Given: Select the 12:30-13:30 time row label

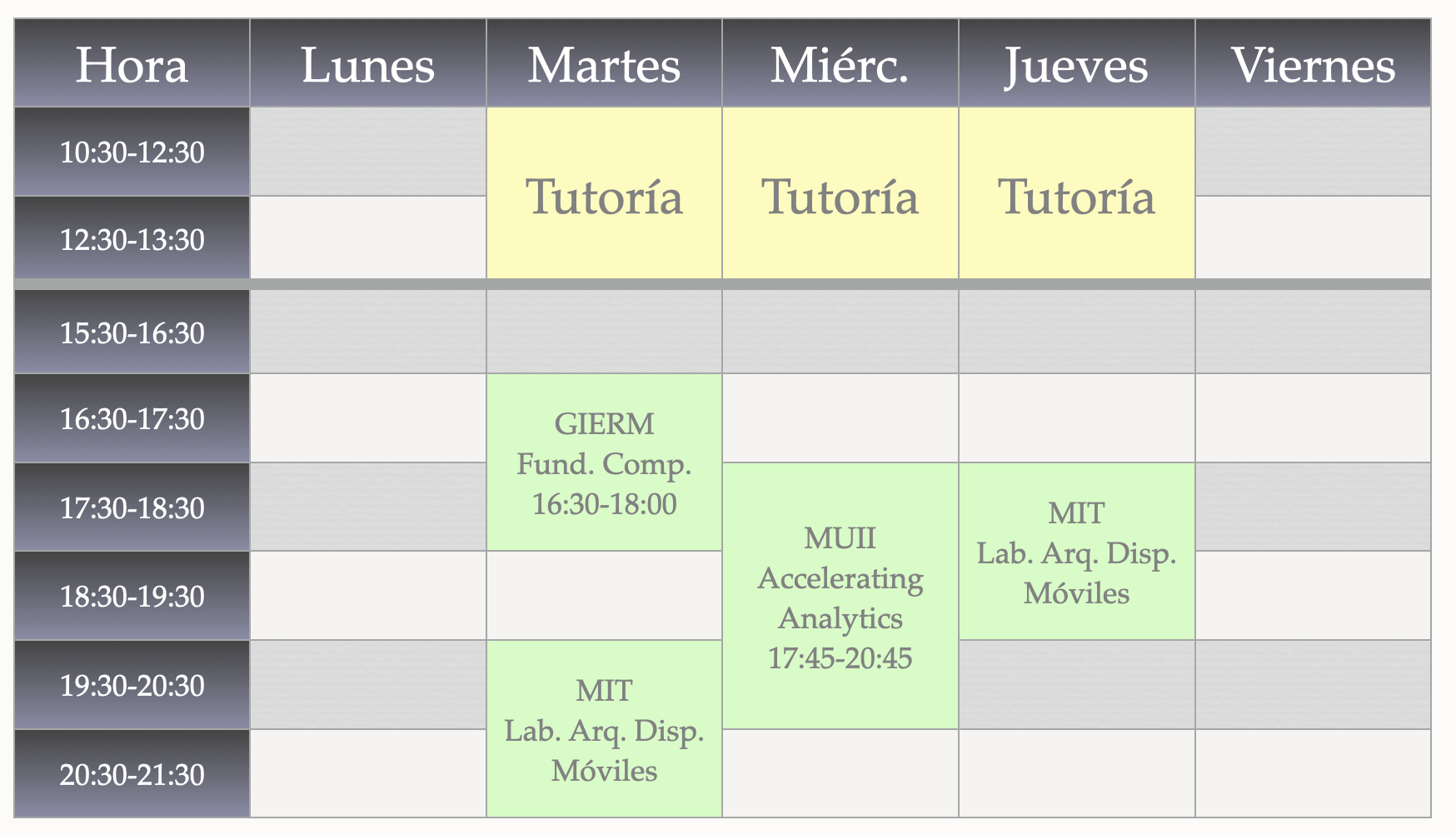Looking at the screenshot, I should 132,238.
